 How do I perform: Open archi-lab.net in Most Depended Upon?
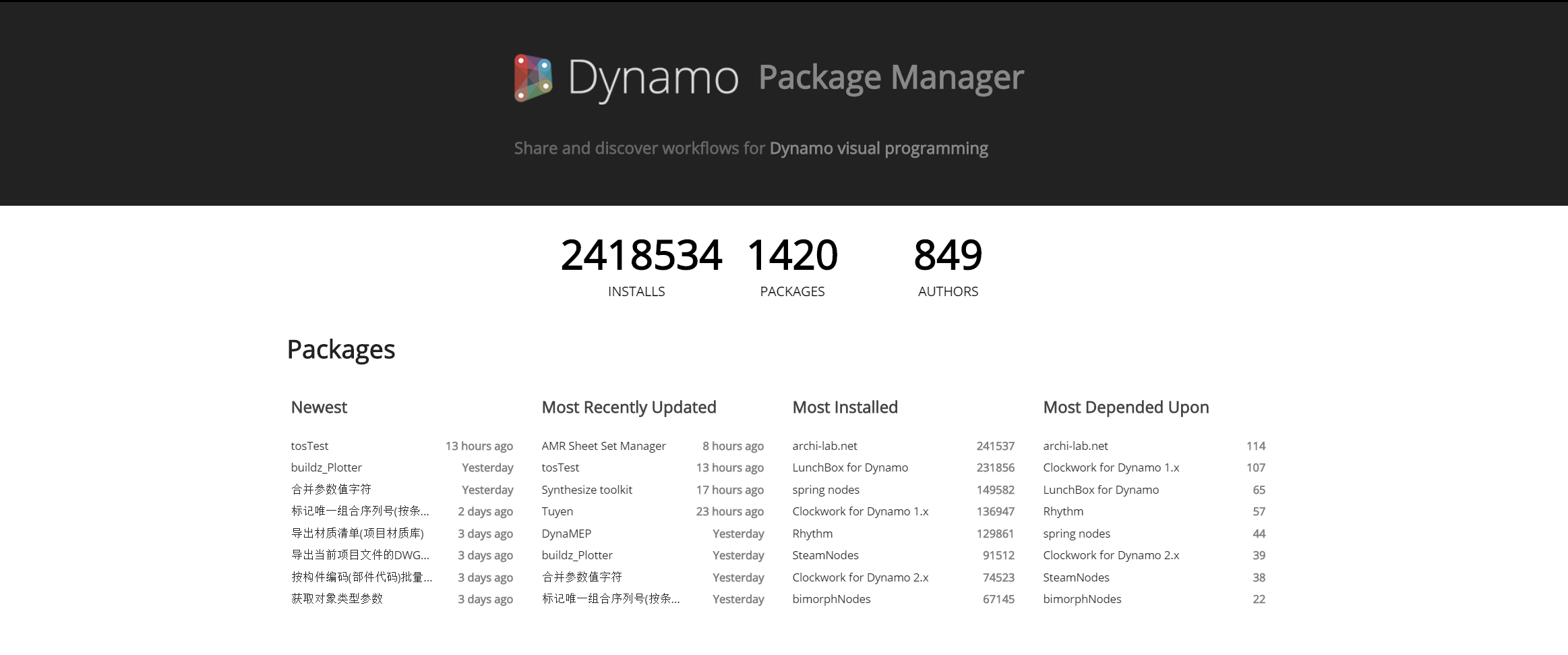click(x=1075, y=446)
